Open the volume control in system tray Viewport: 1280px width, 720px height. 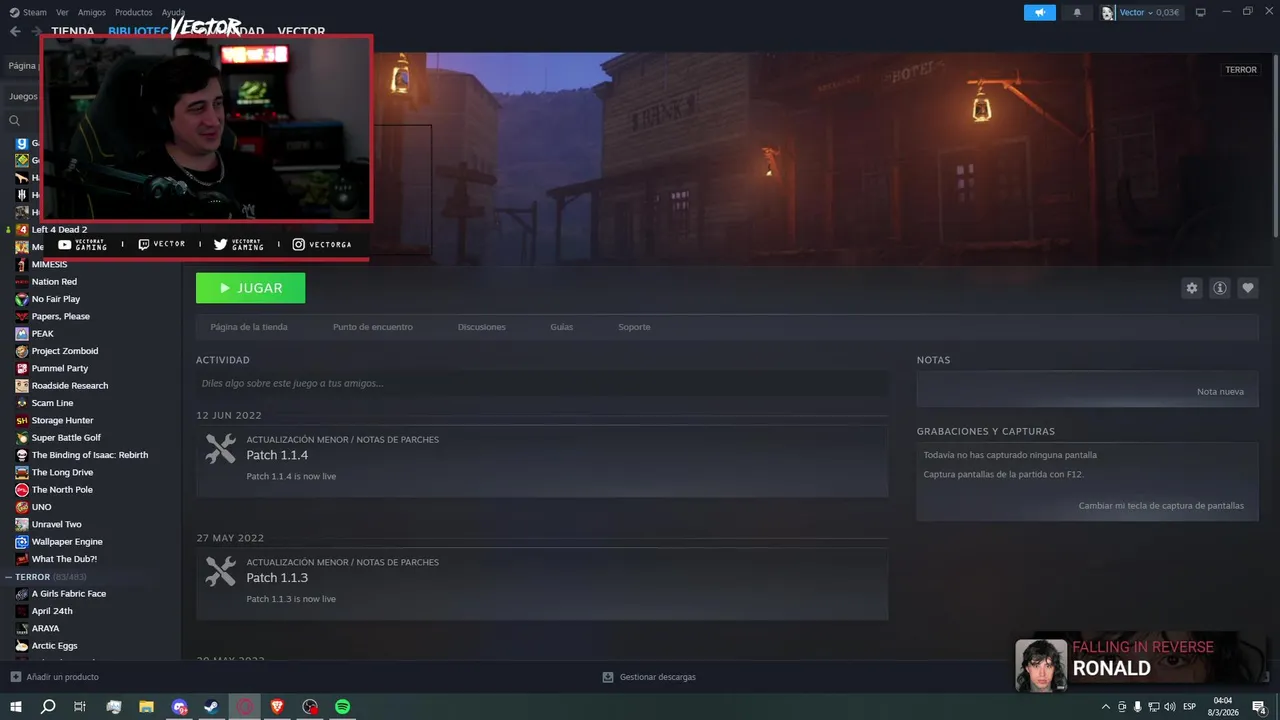(x=1169, y=707)
